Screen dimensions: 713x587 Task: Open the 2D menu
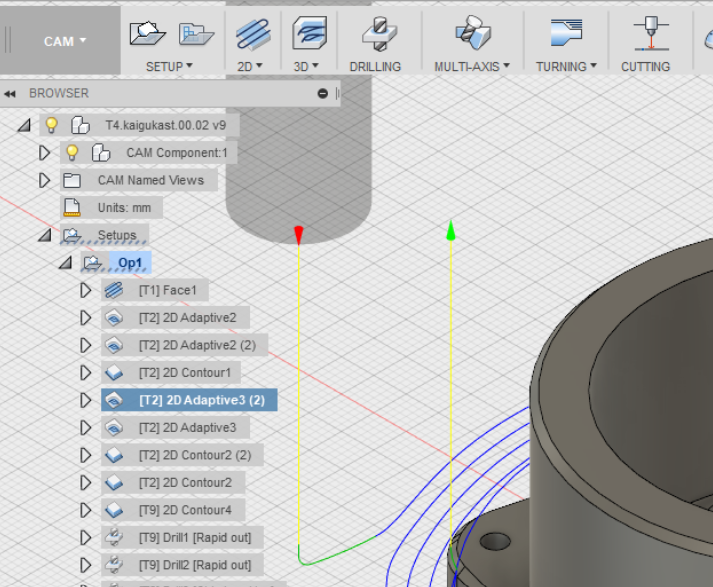[250, 67]
